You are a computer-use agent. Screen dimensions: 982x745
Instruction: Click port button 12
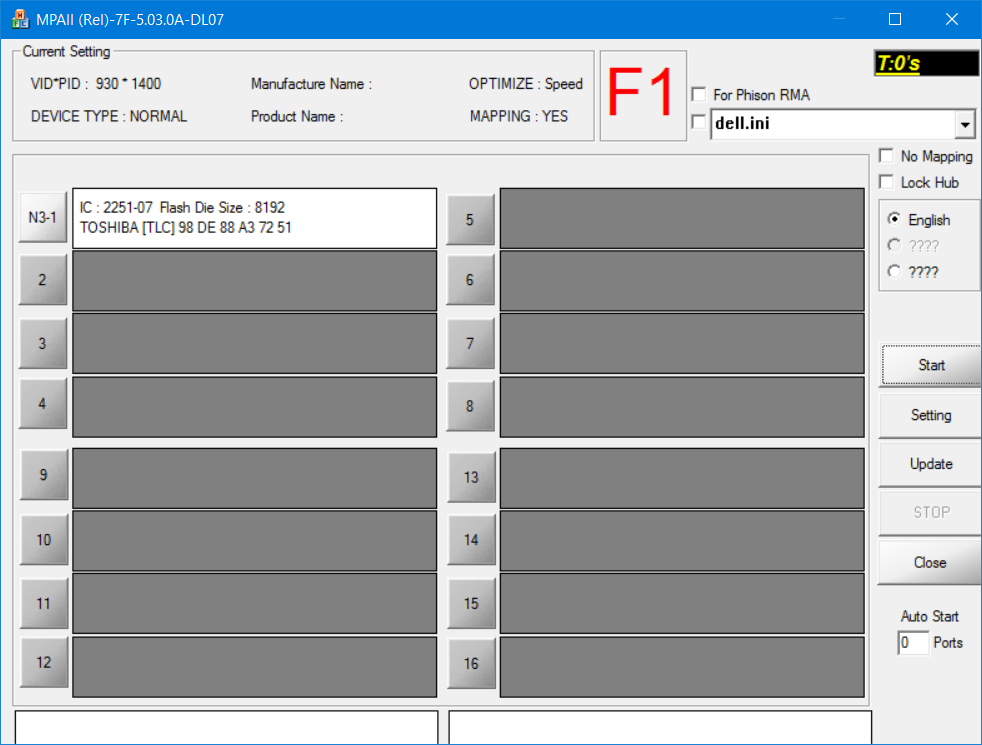click(44, 662)
